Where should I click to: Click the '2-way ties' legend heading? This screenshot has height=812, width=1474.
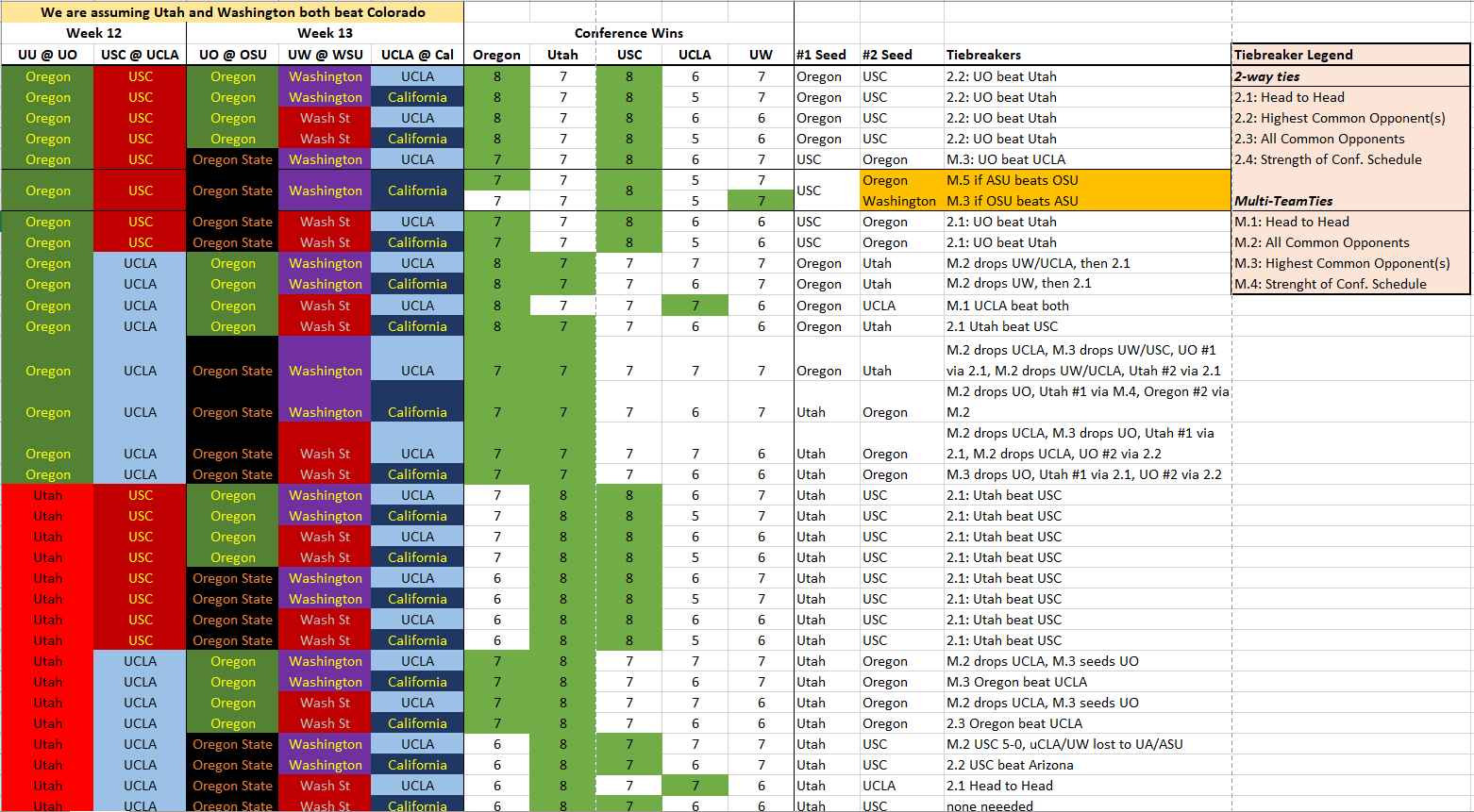(x=1350, y=76)
